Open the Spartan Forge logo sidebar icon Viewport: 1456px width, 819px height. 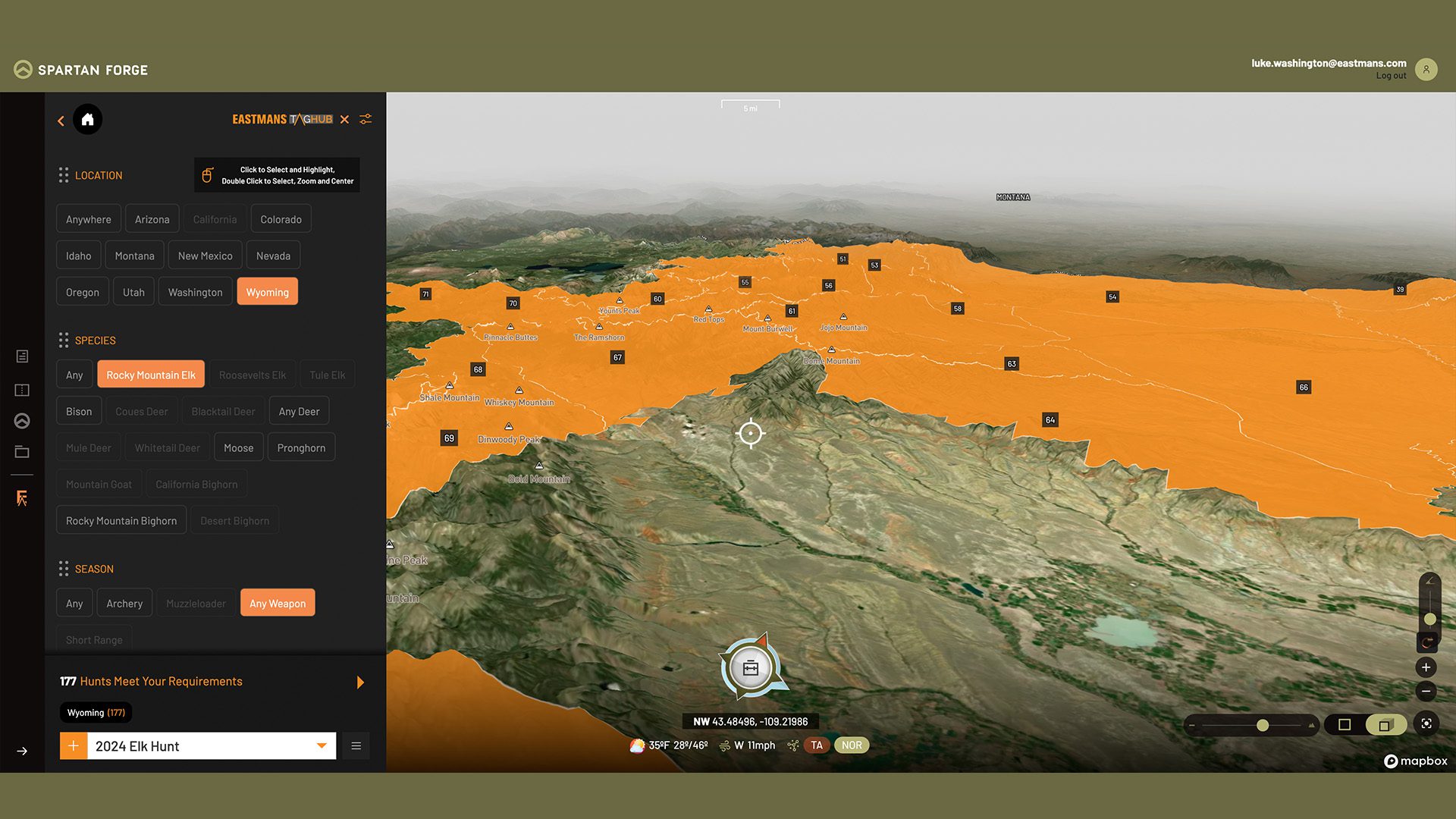pos(22,421)
